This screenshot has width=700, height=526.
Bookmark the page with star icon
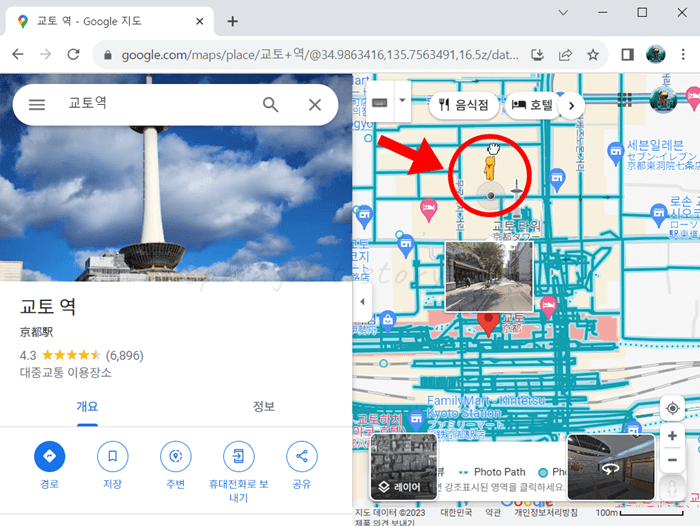pos(593,55)
